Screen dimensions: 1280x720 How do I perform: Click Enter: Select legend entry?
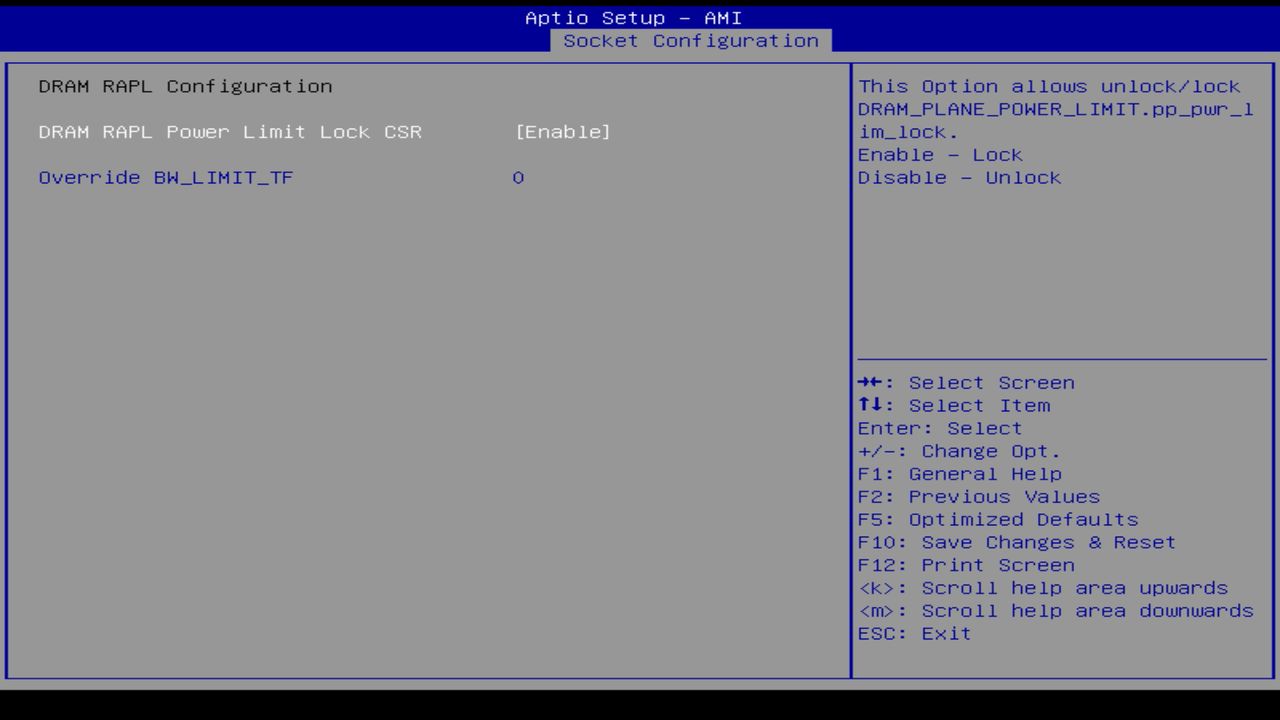click(939, 428)
